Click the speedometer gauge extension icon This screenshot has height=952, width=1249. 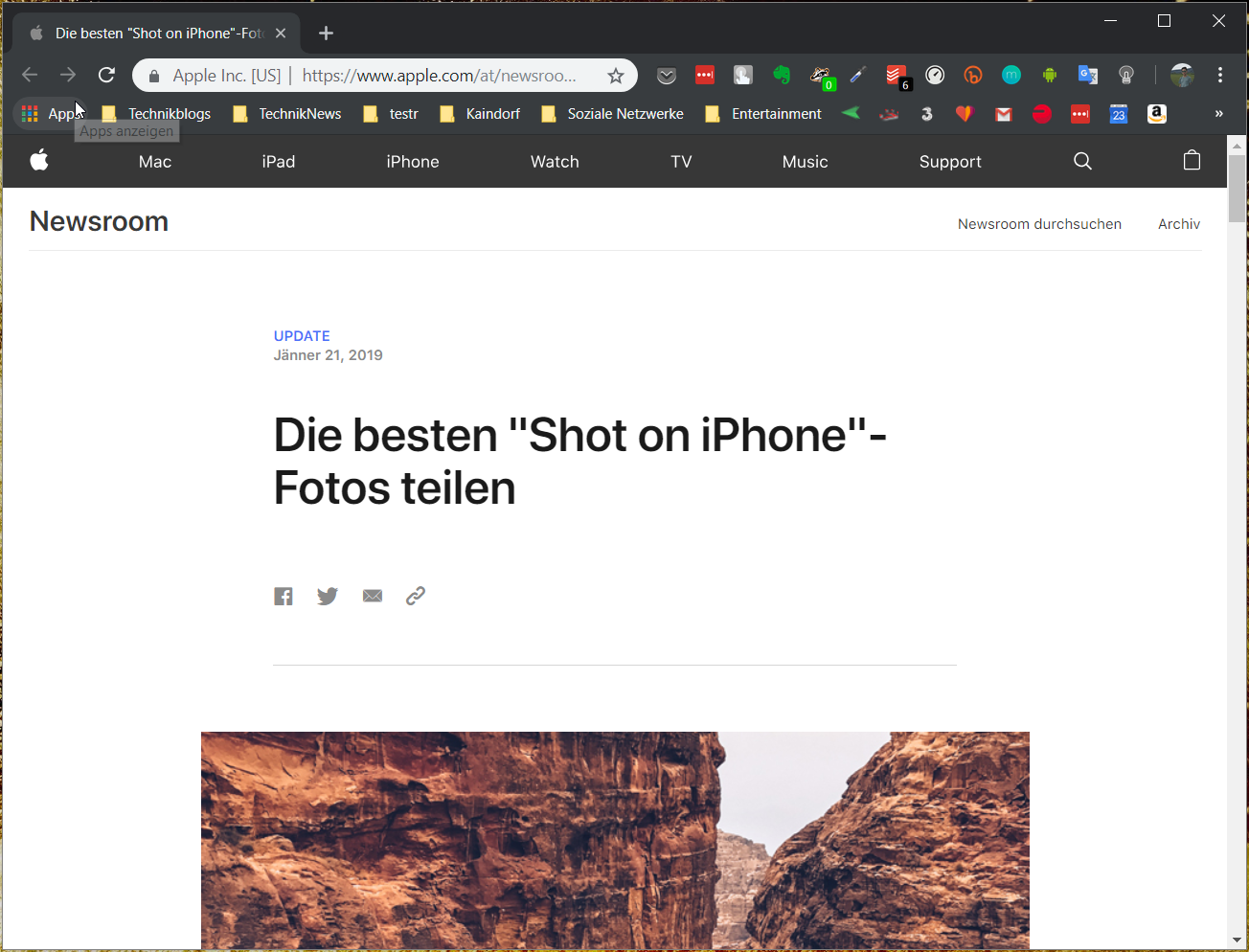(x=936, y=76)
